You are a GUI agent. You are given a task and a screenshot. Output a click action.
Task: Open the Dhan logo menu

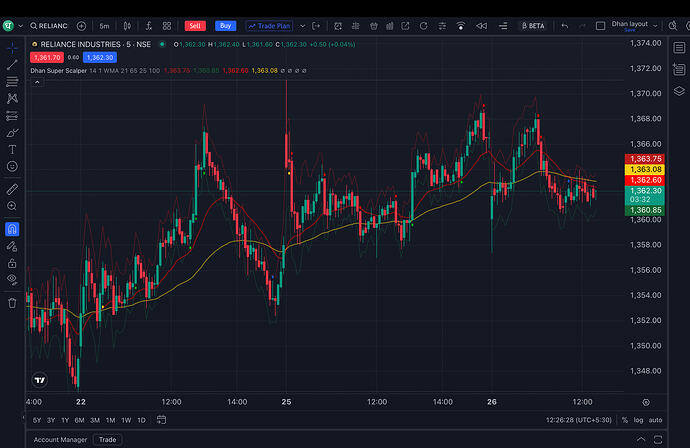point(8,26)
